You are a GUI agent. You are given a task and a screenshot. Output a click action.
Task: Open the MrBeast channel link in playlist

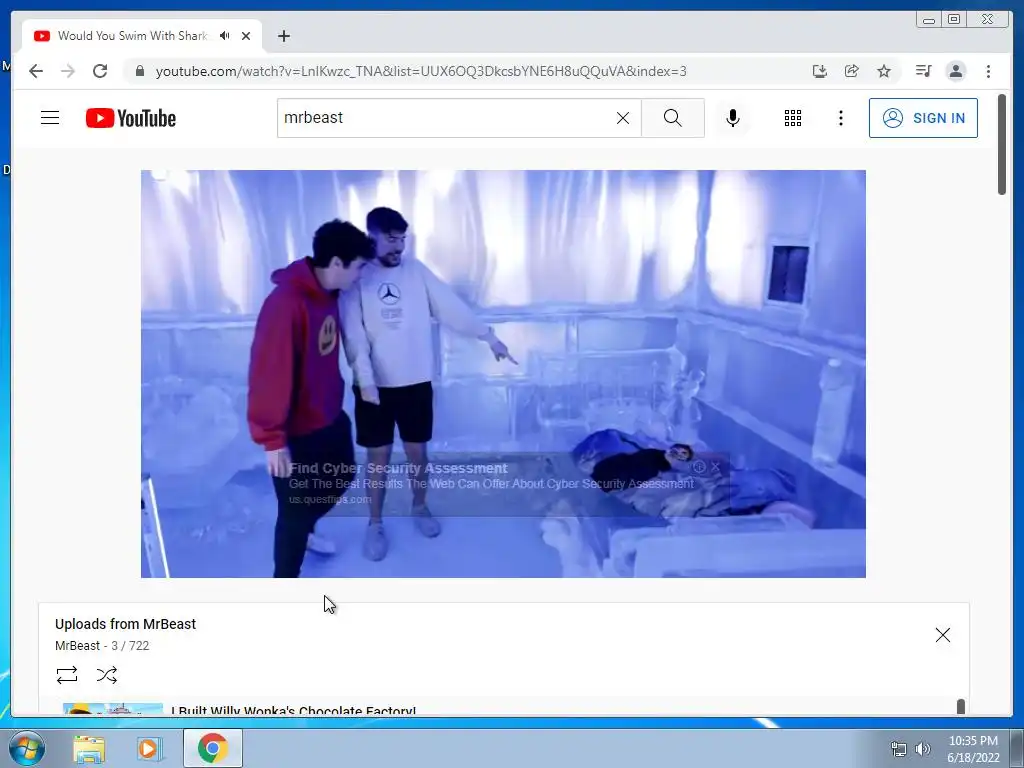[x=77, y=645]
